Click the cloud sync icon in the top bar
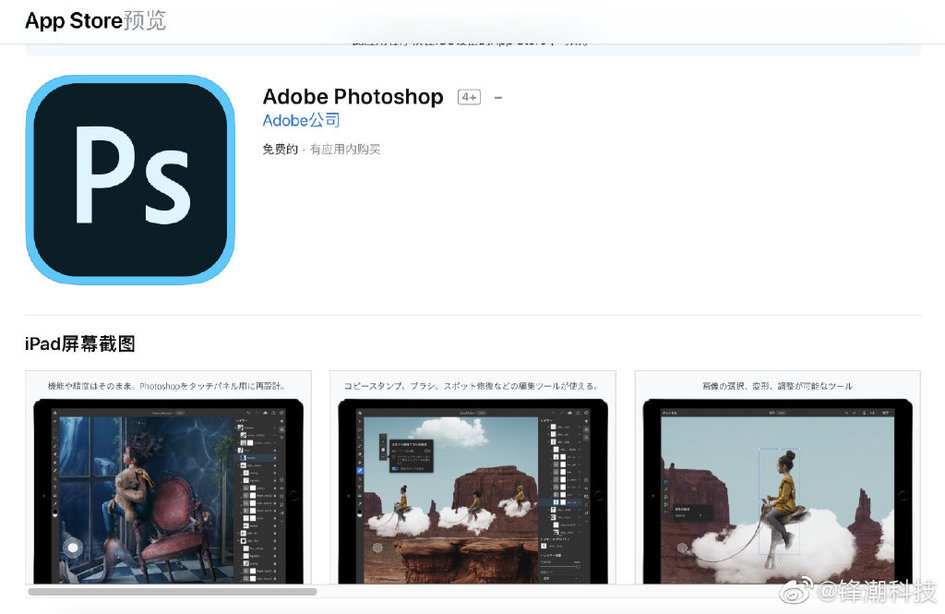This screenshot has height=614, width=945. pos(570,412)
